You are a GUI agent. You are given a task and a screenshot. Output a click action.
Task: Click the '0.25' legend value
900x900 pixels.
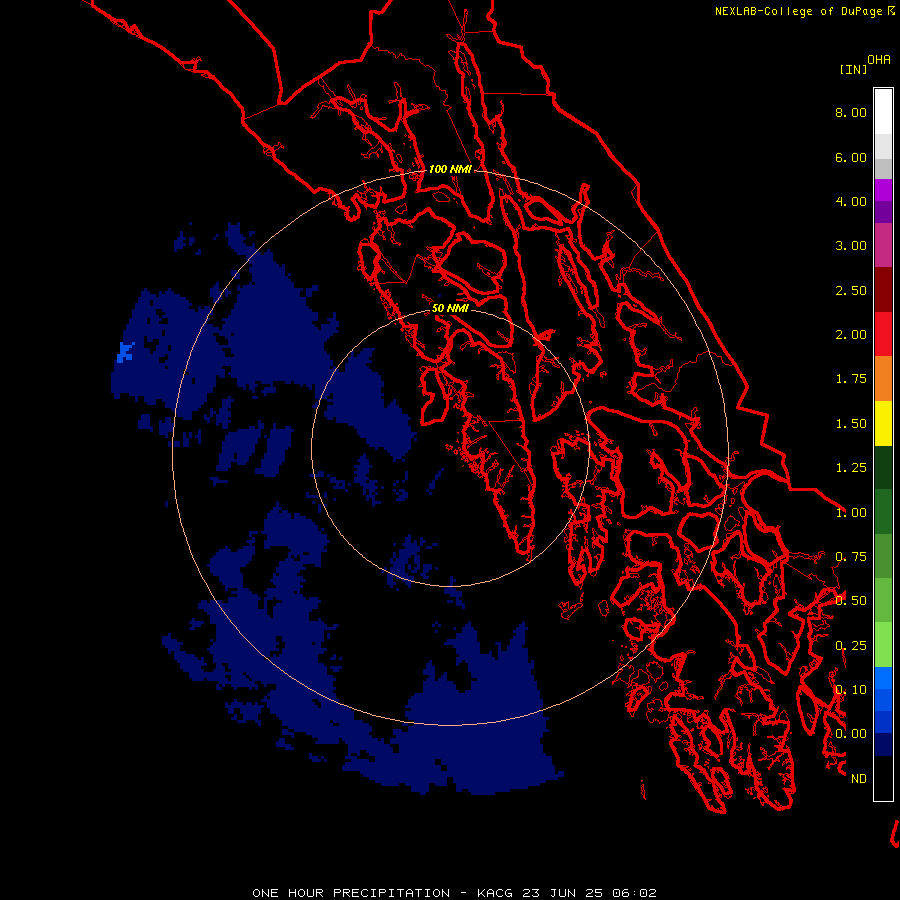[851, 646]
